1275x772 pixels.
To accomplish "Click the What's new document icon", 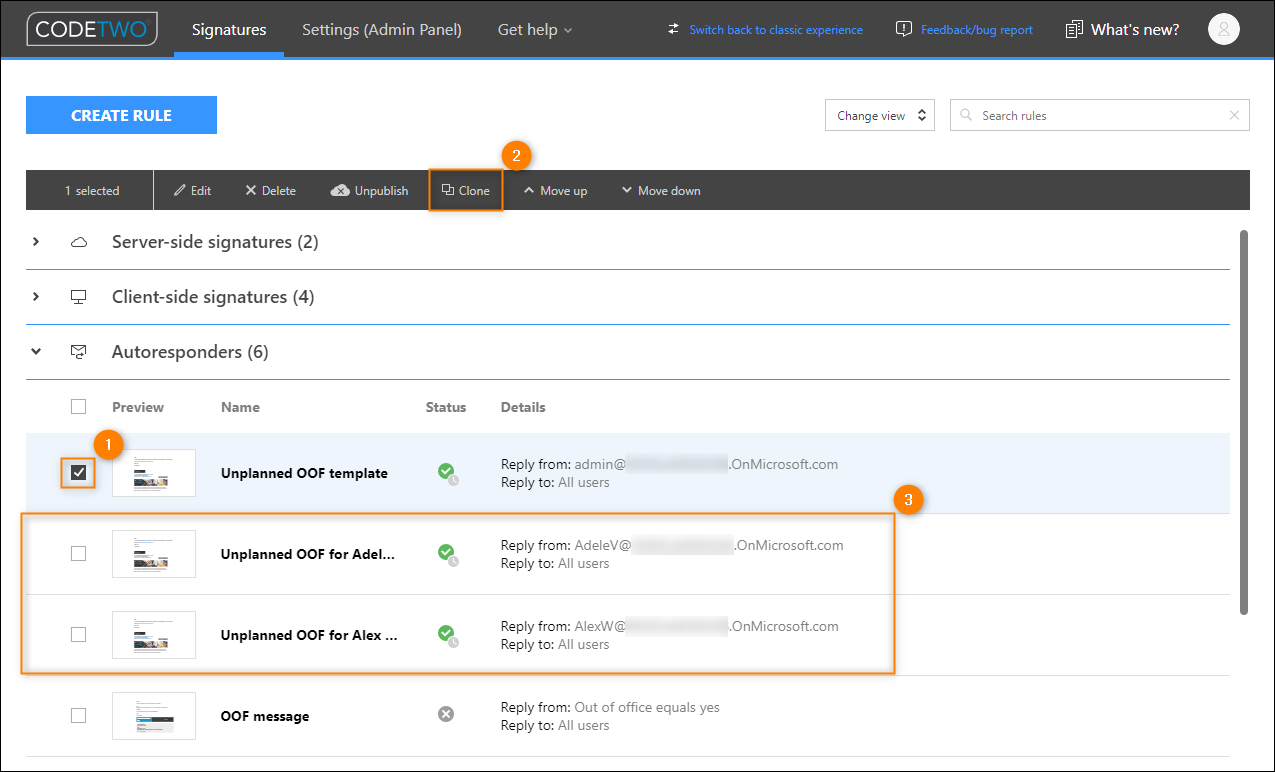I will tap(1075, 29).
